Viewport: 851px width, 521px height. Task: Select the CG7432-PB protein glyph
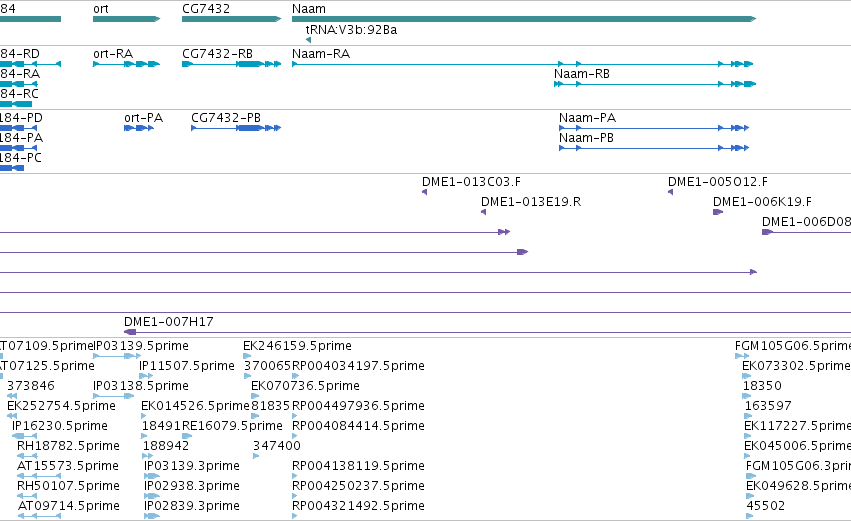tap(236, 128)
